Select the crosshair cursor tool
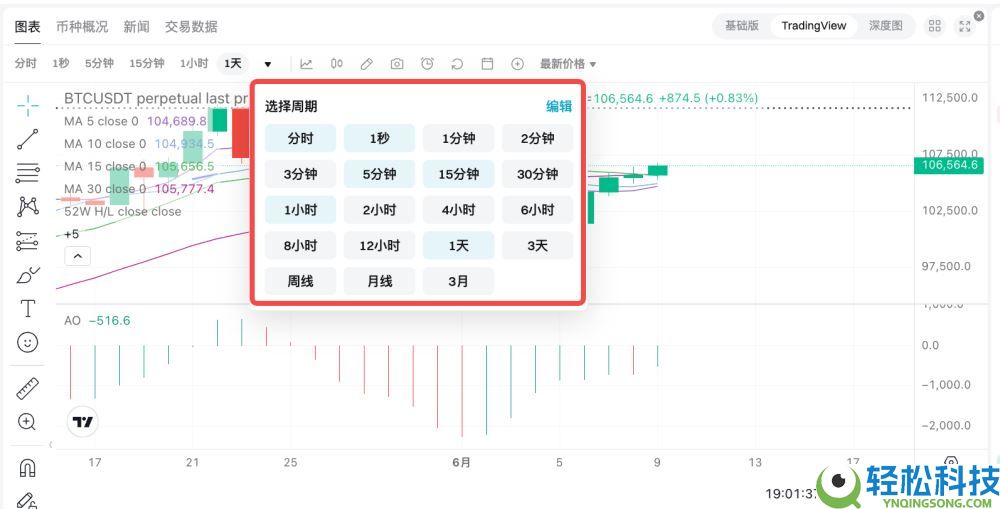The width and height of the screenshot is (1000, 509). (27, 105)
